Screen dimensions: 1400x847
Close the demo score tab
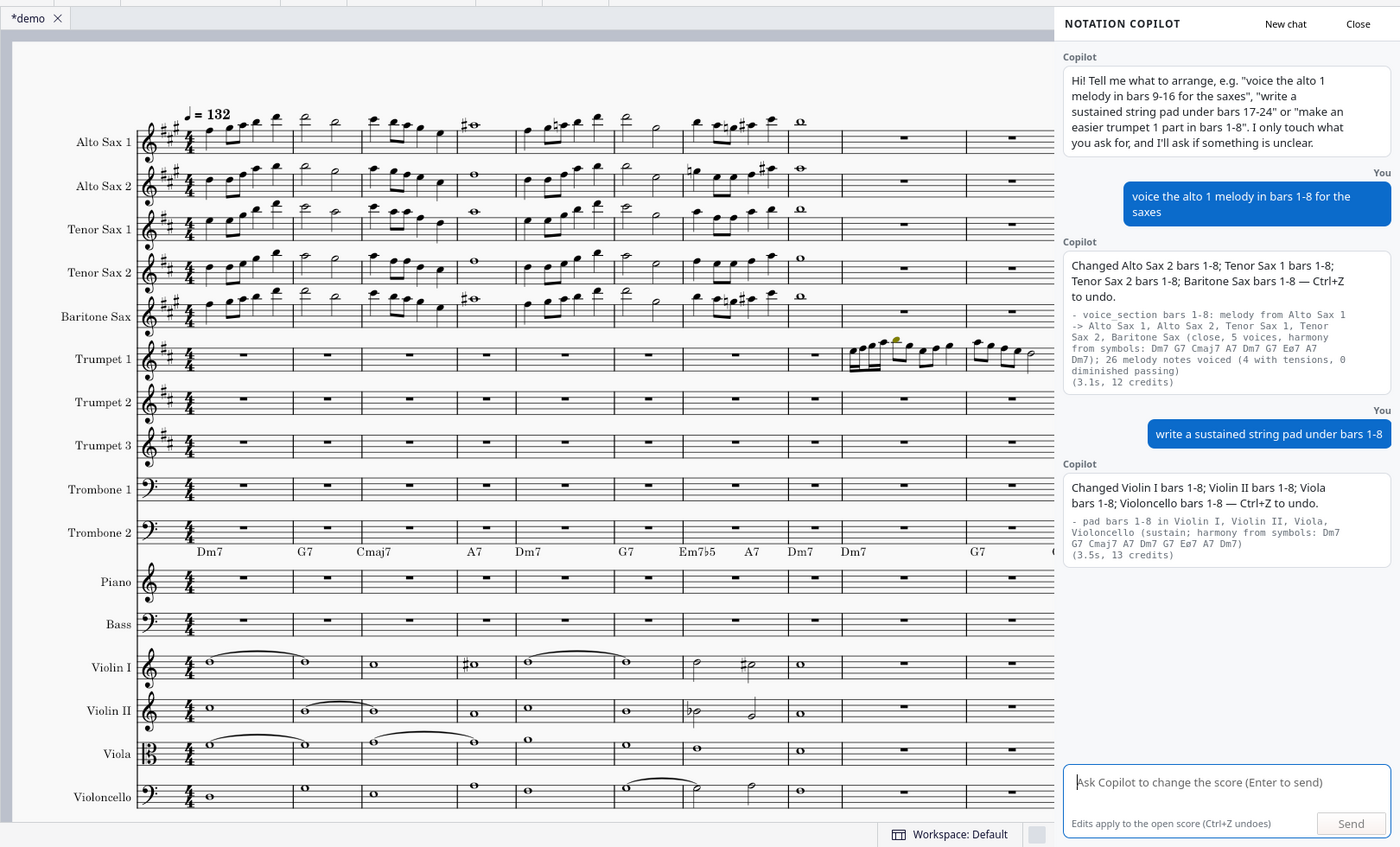pyautogui.click(x=57, y=18)
